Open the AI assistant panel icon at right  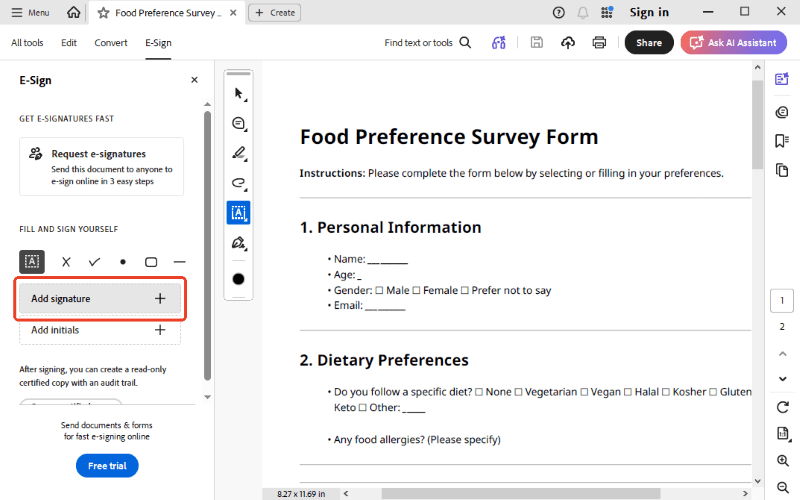coord(782,79)
